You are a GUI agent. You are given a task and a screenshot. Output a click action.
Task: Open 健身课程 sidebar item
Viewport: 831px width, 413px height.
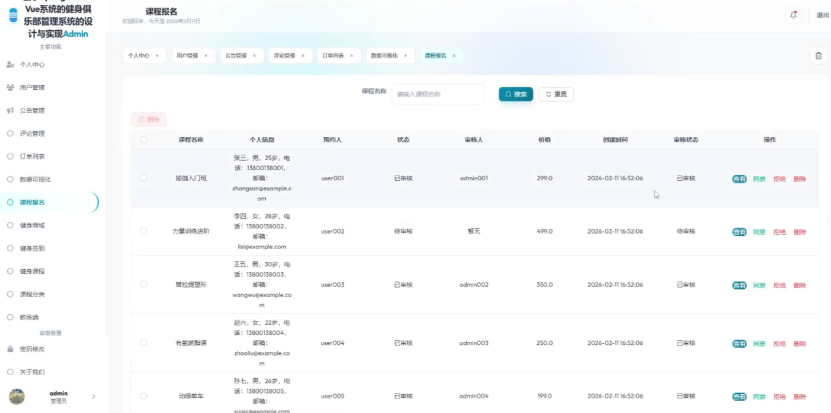tap(32, 271)
